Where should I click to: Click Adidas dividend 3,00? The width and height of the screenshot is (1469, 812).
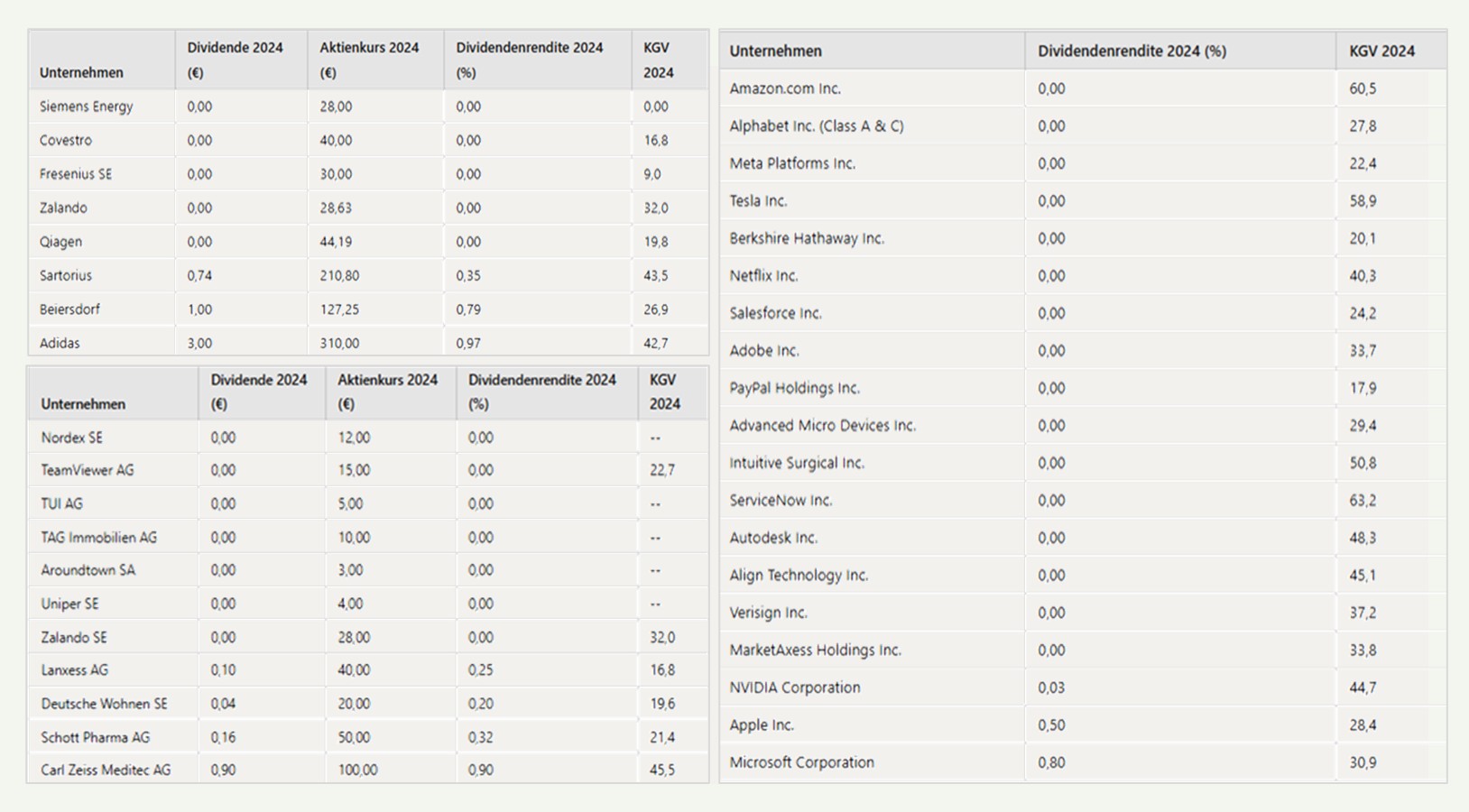[199, 343]
